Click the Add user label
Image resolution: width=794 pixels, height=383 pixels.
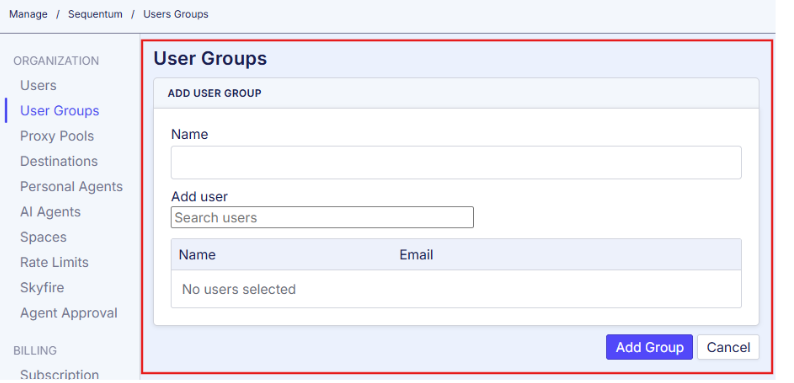coord(200,197)
